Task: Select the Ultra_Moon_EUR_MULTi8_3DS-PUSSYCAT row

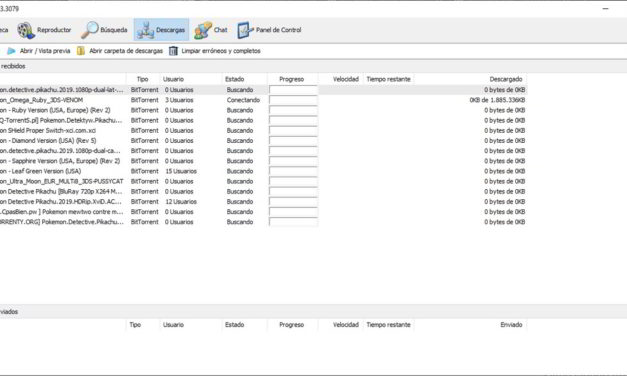Action: (x=263, y=181)
